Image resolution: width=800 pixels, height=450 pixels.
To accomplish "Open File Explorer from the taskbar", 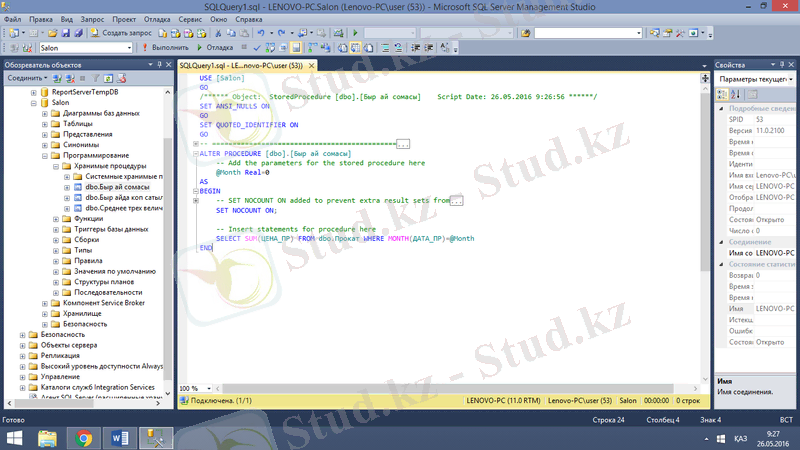I will (47, 438).
